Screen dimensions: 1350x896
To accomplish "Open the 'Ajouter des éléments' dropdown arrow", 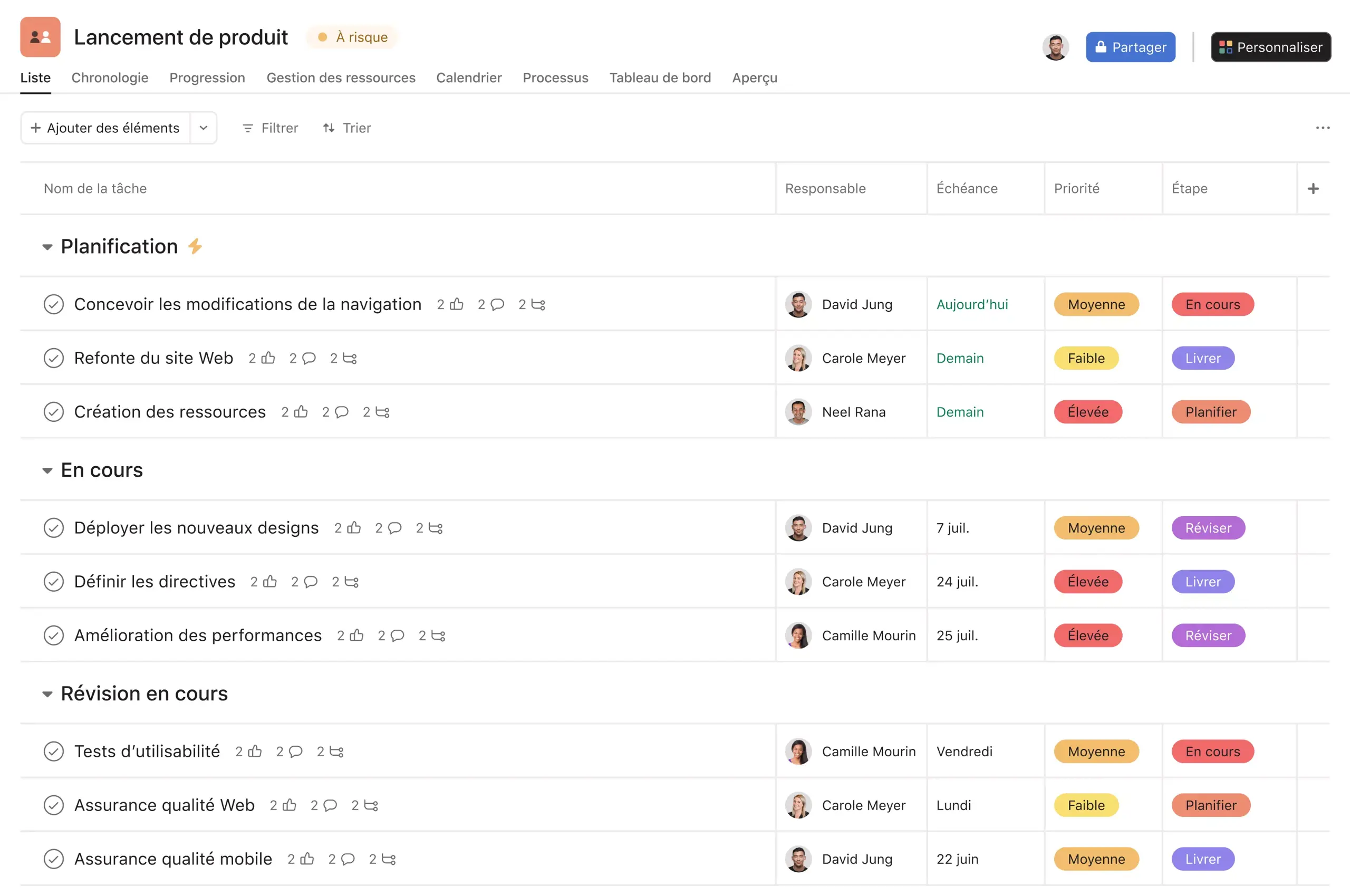I will 203,128.
